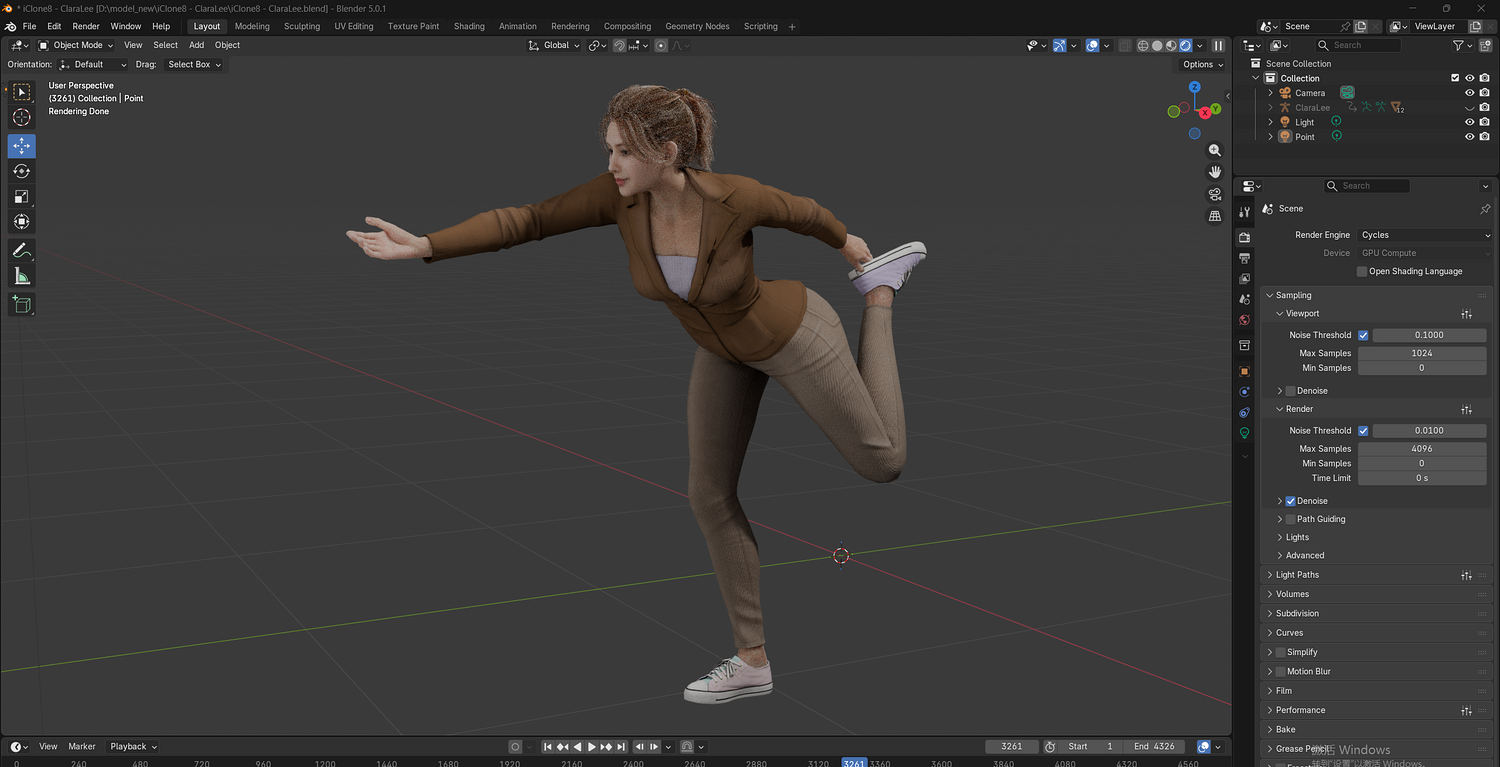Toggle the Render Noise Threshold checkbox
This screenshot has height=767, width=1500.
(1363, 431)
